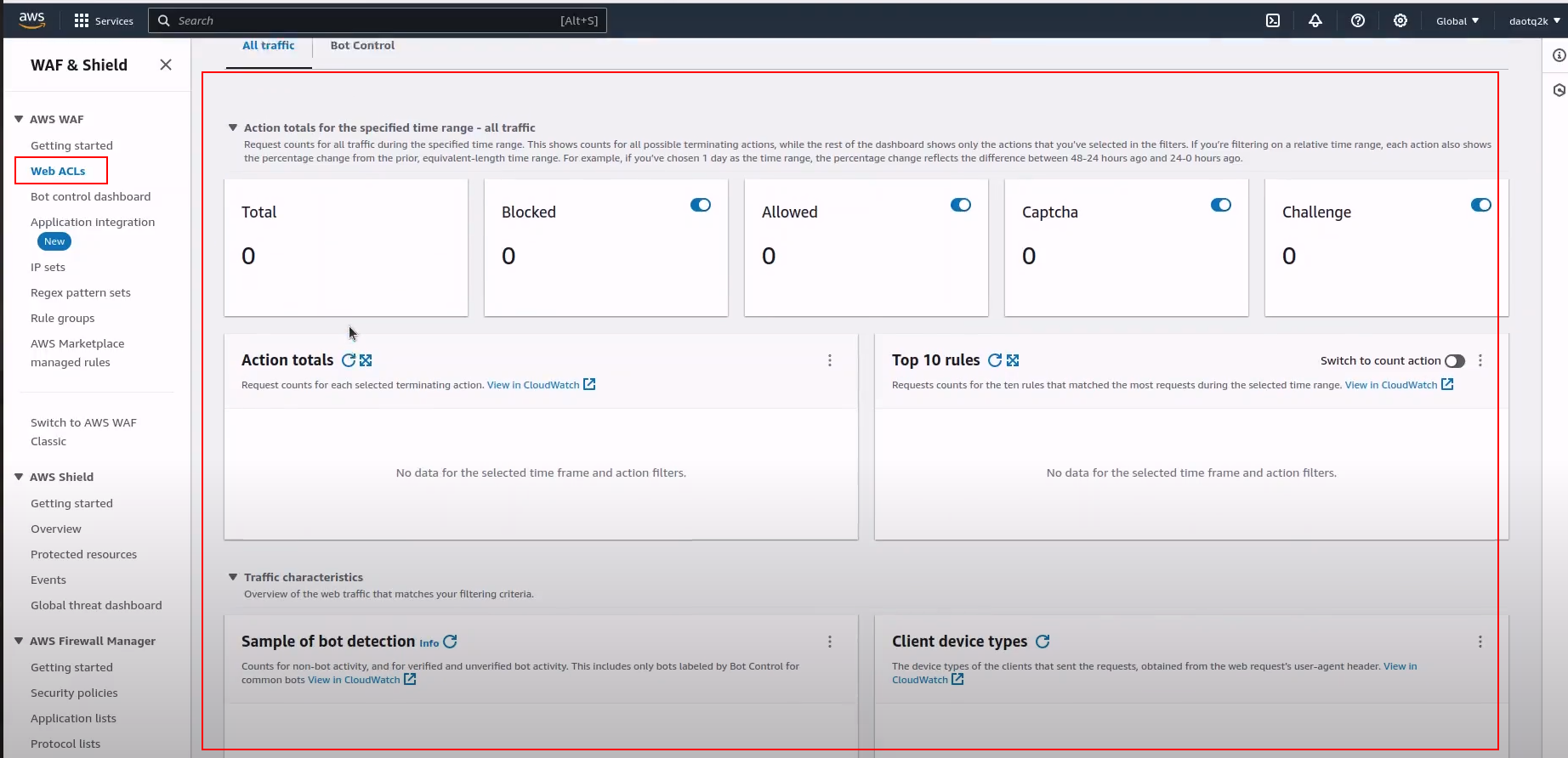Viewport: 1568px width, 758px height.
Task: Toggle the Challenge action filter
Action: pyautogui.click(x=1480, y=205)
